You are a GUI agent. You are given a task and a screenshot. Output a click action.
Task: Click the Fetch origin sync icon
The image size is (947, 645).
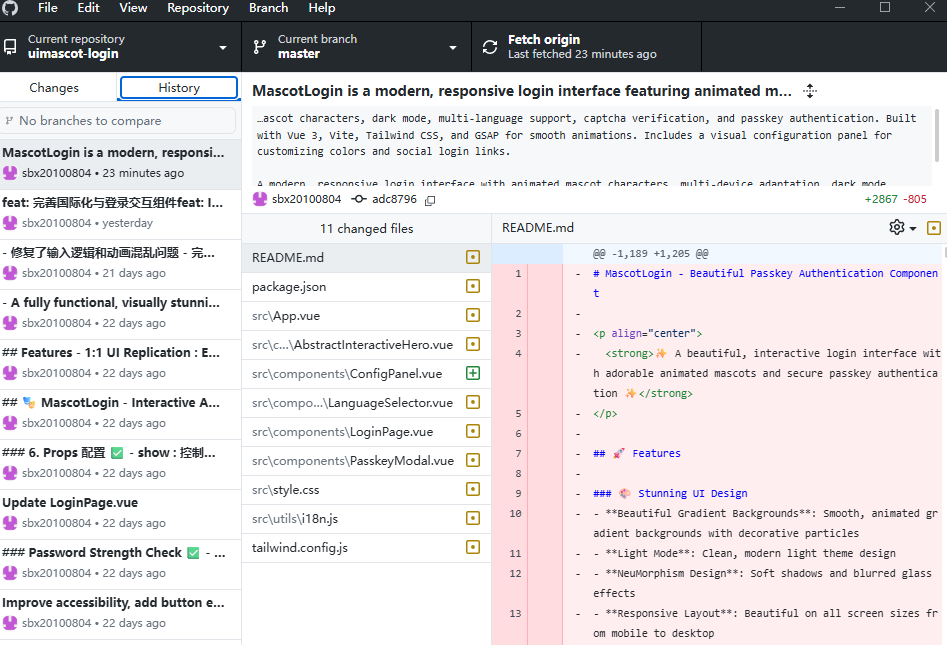point(490,47)
